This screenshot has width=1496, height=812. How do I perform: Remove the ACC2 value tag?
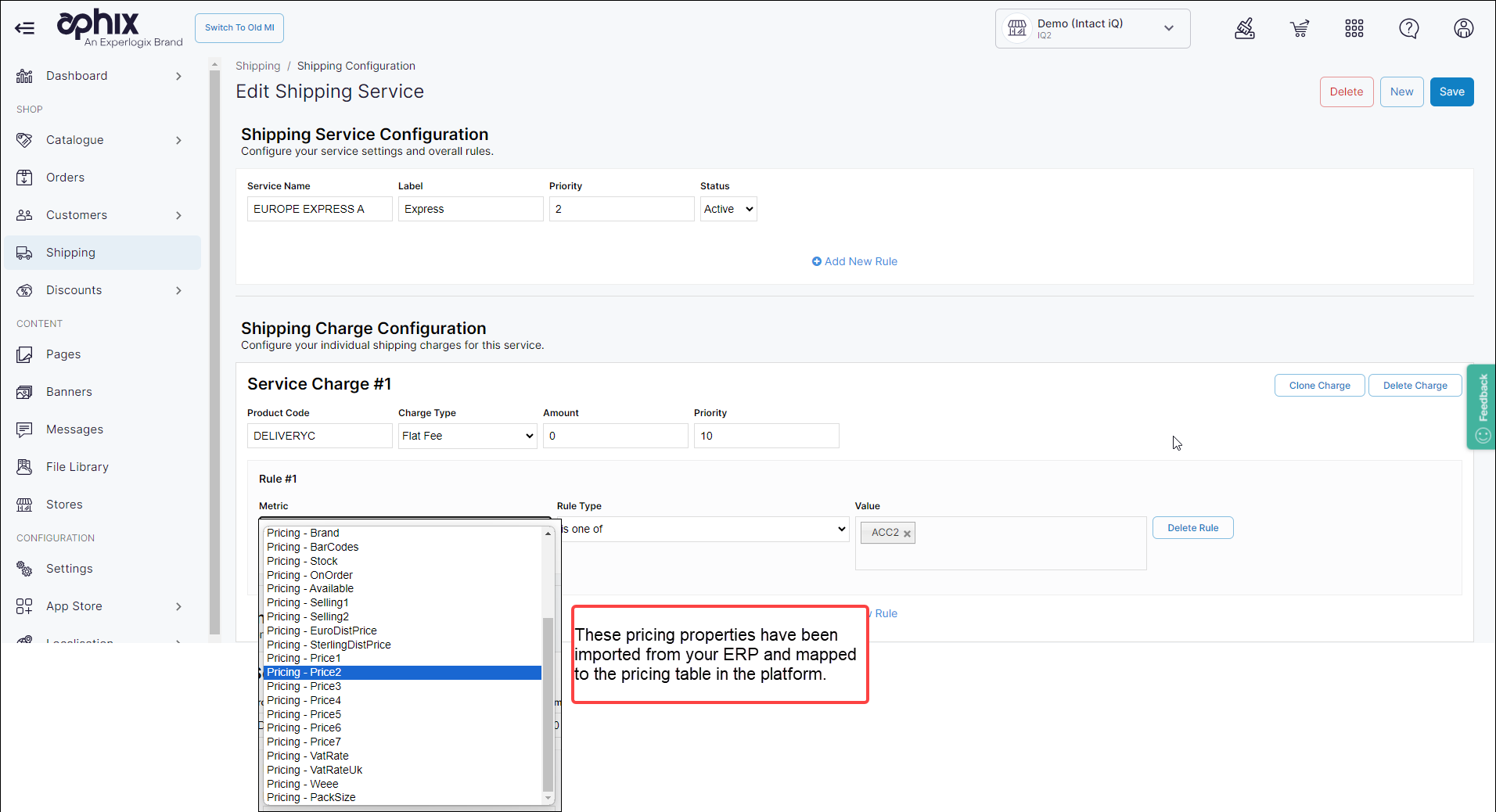coord(907,534)
